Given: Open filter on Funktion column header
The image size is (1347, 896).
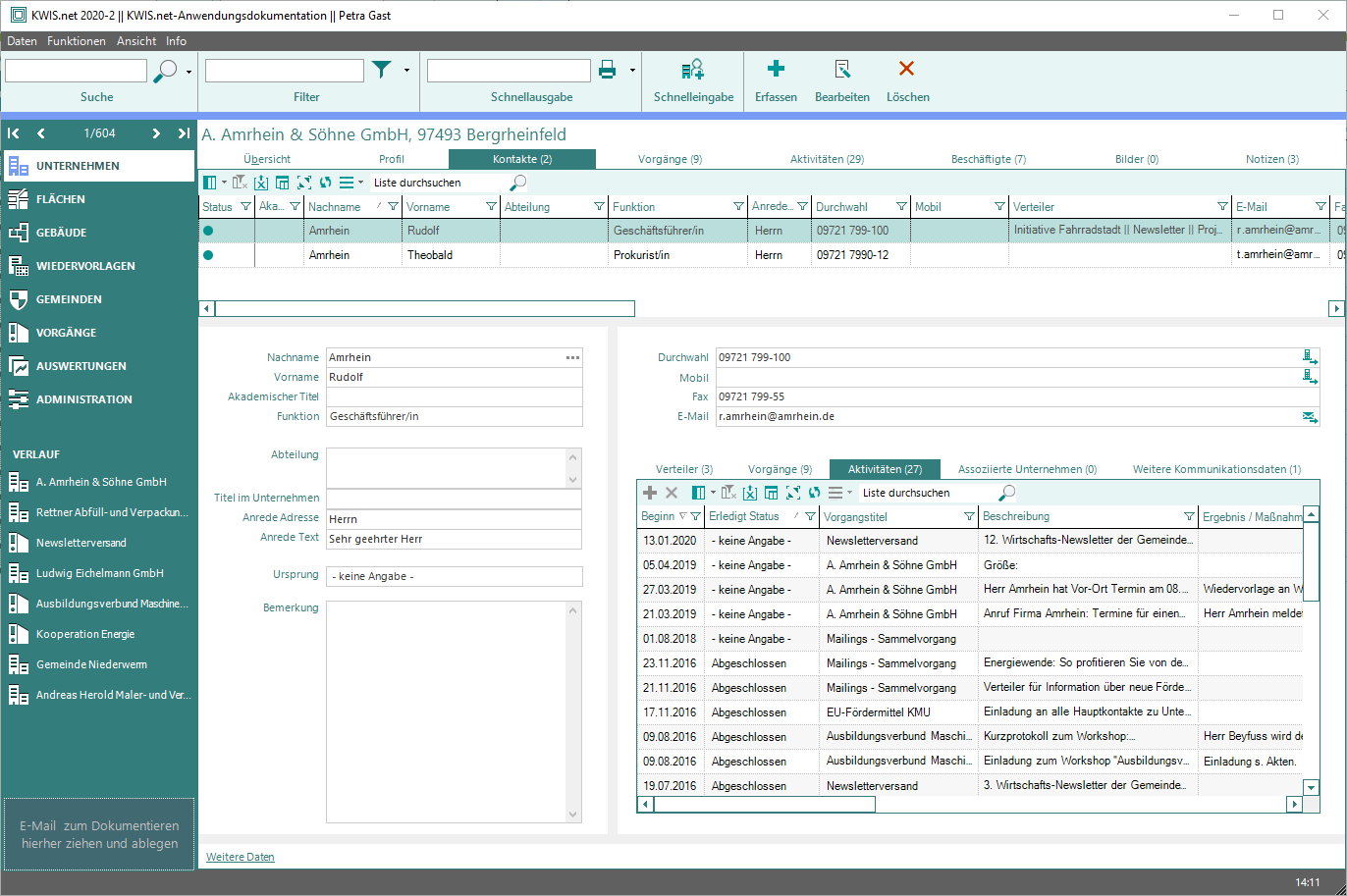Looking at the screenshot, I should (738, 207).
